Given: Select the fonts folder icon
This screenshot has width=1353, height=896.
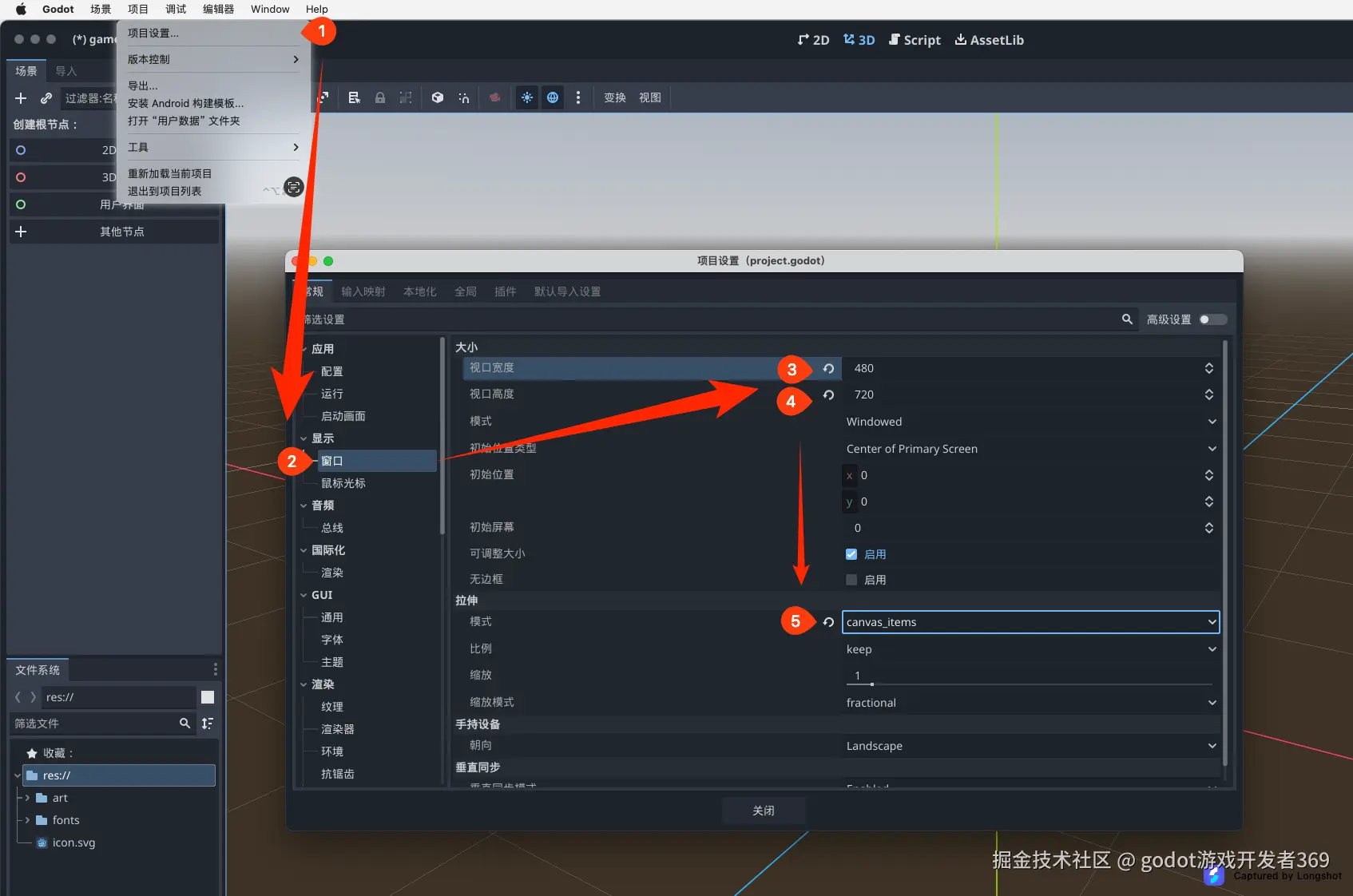Looking at the screenshot, I should pos(42,820).
